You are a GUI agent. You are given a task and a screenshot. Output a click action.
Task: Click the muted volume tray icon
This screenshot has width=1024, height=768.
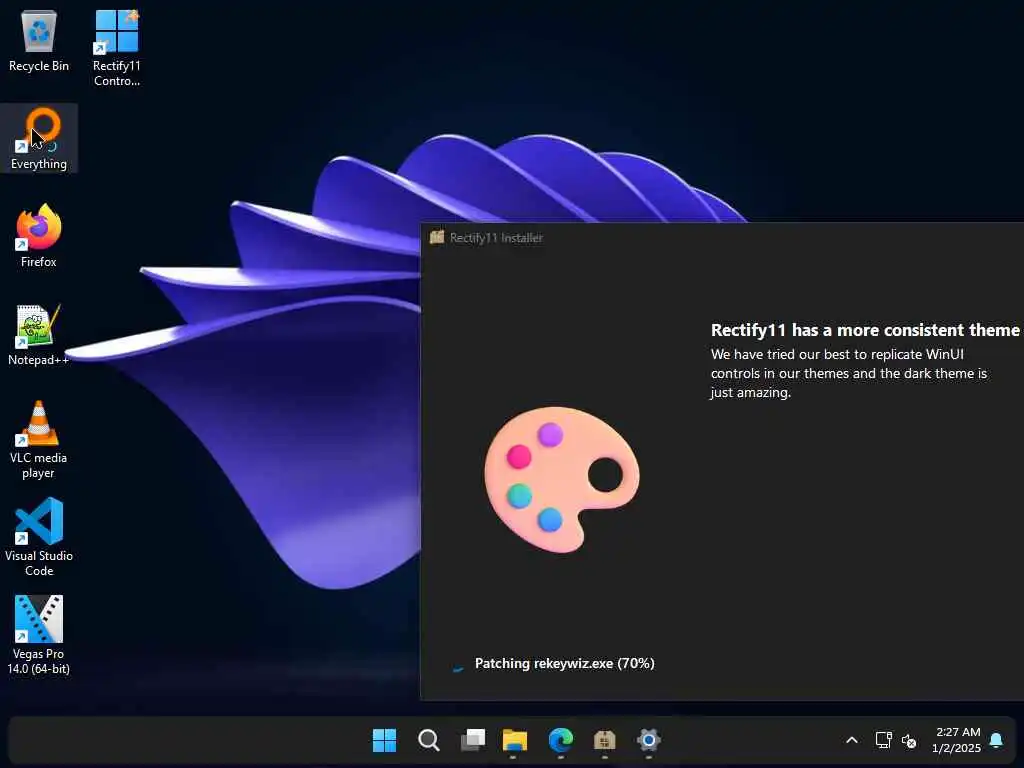[908, 741]
